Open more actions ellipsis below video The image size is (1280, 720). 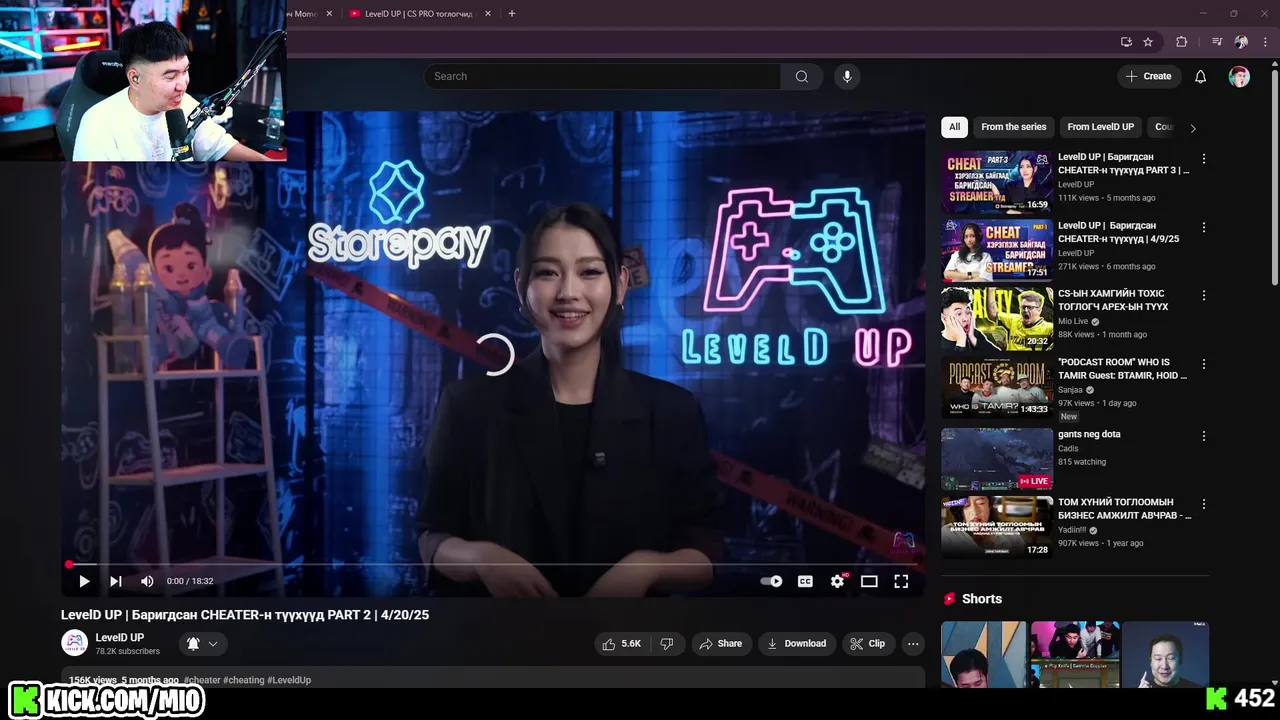(913, 644)
